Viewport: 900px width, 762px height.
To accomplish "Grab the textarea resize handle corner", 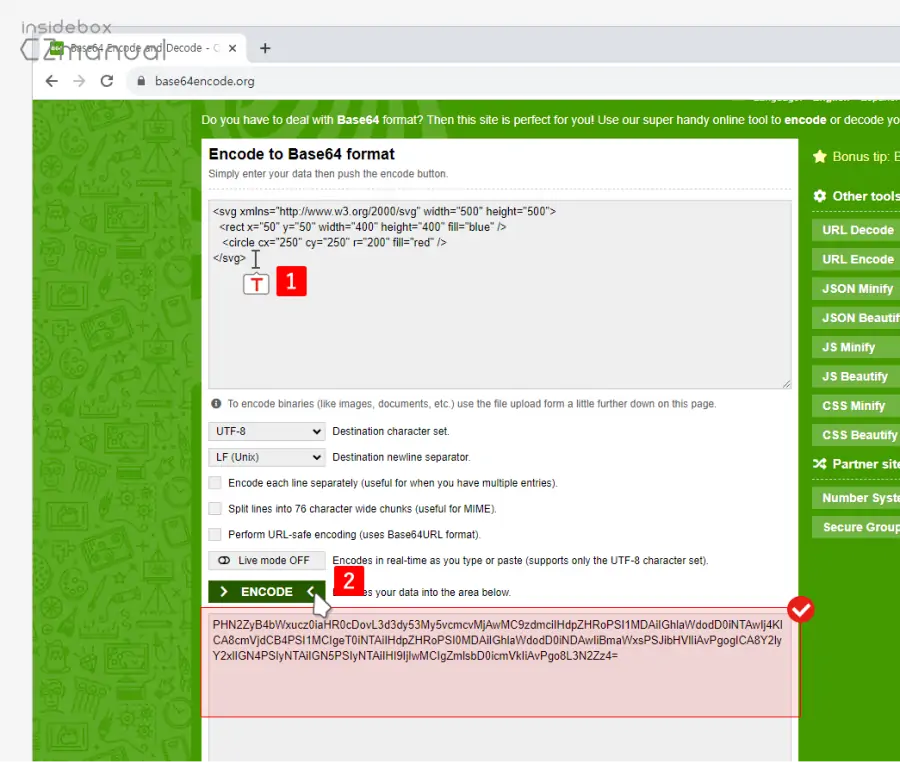I will (x=786, y=384).
